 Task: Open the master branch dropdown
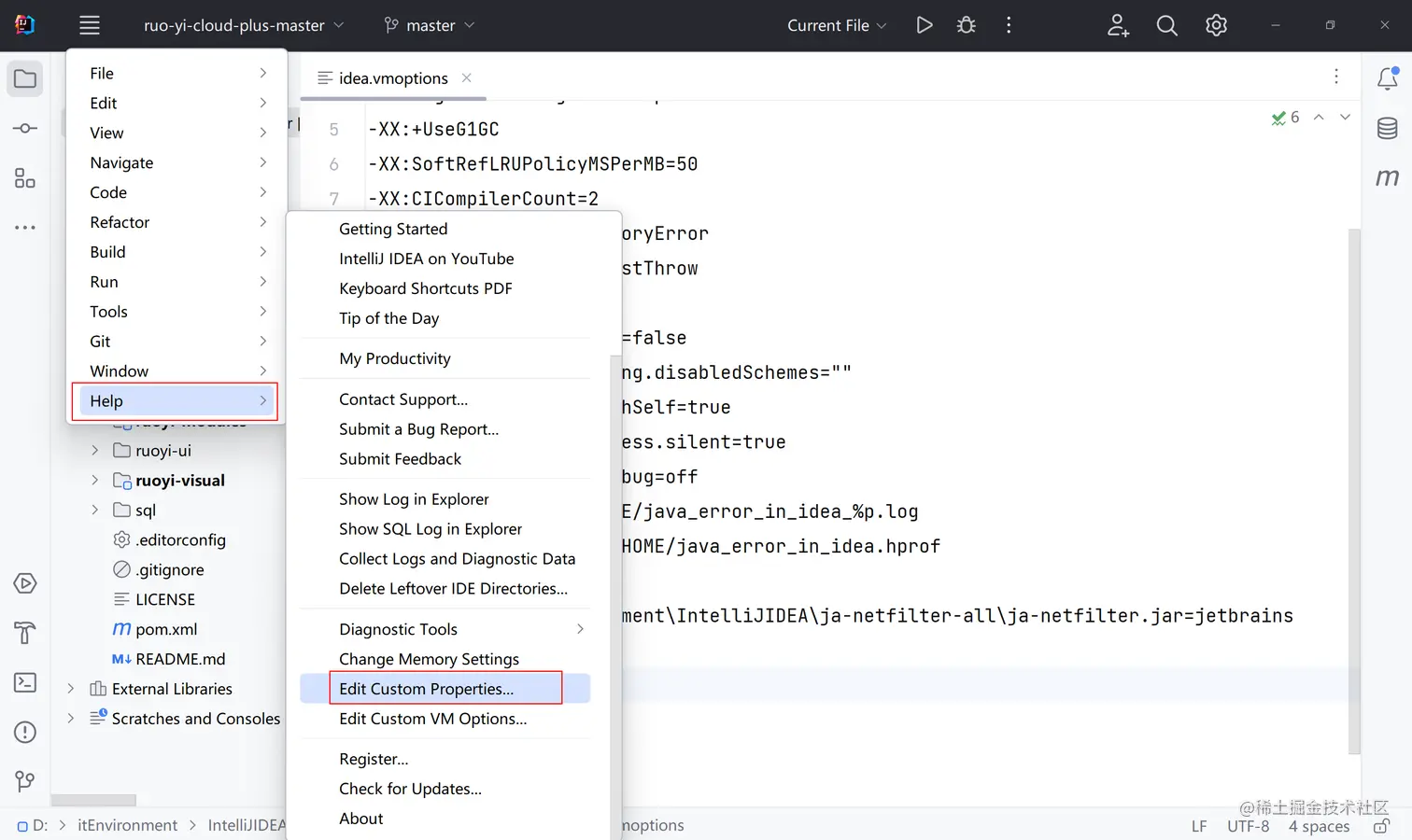tap(430, 25)
